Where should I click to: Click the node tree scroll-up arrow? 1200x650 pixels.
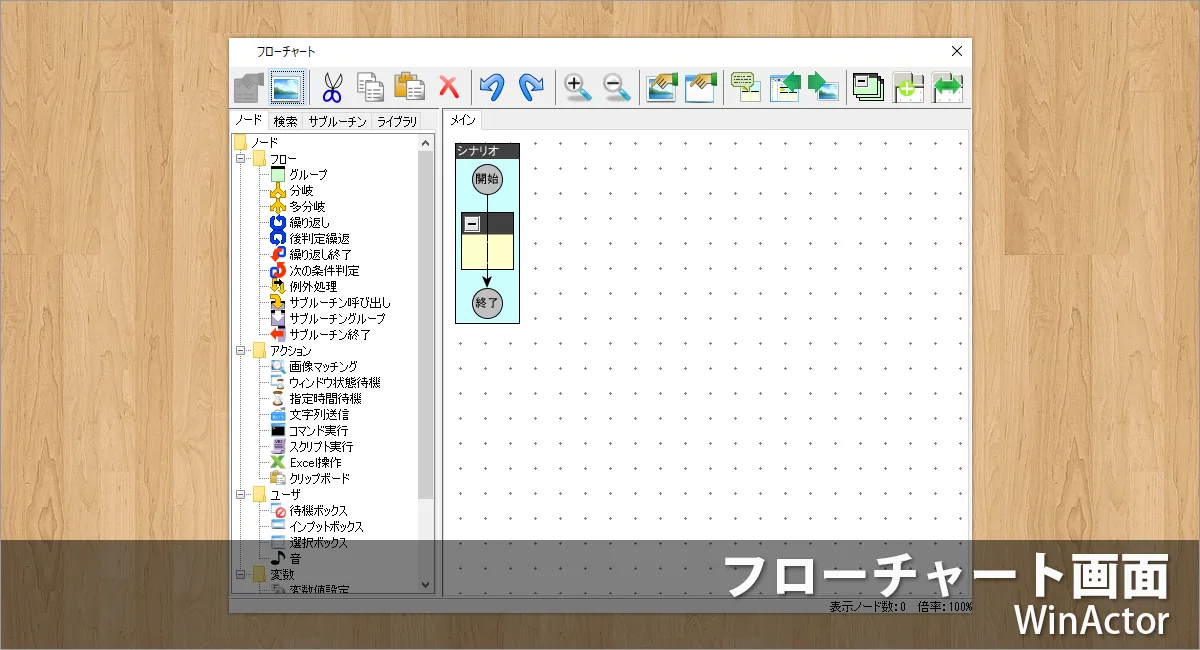(x=426, y=143)
